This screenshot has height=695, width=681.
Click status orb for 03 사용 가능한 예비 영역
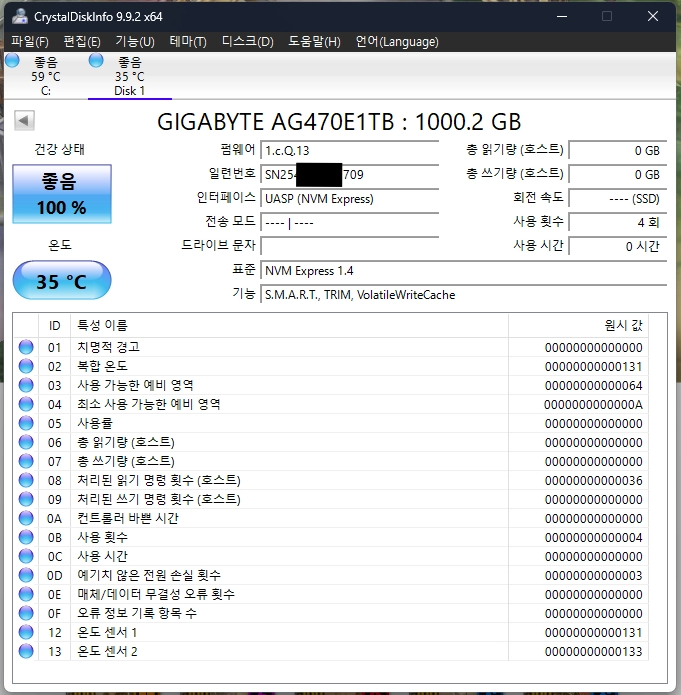coord(26,385)
